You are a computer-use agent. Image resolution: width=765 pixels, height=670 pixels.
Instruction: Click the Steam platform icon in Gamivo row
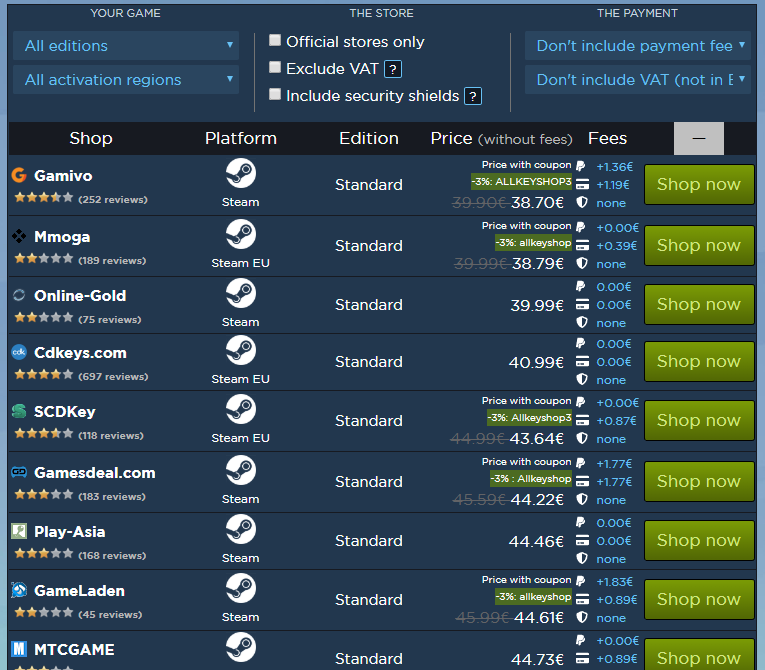coord(240,174)
